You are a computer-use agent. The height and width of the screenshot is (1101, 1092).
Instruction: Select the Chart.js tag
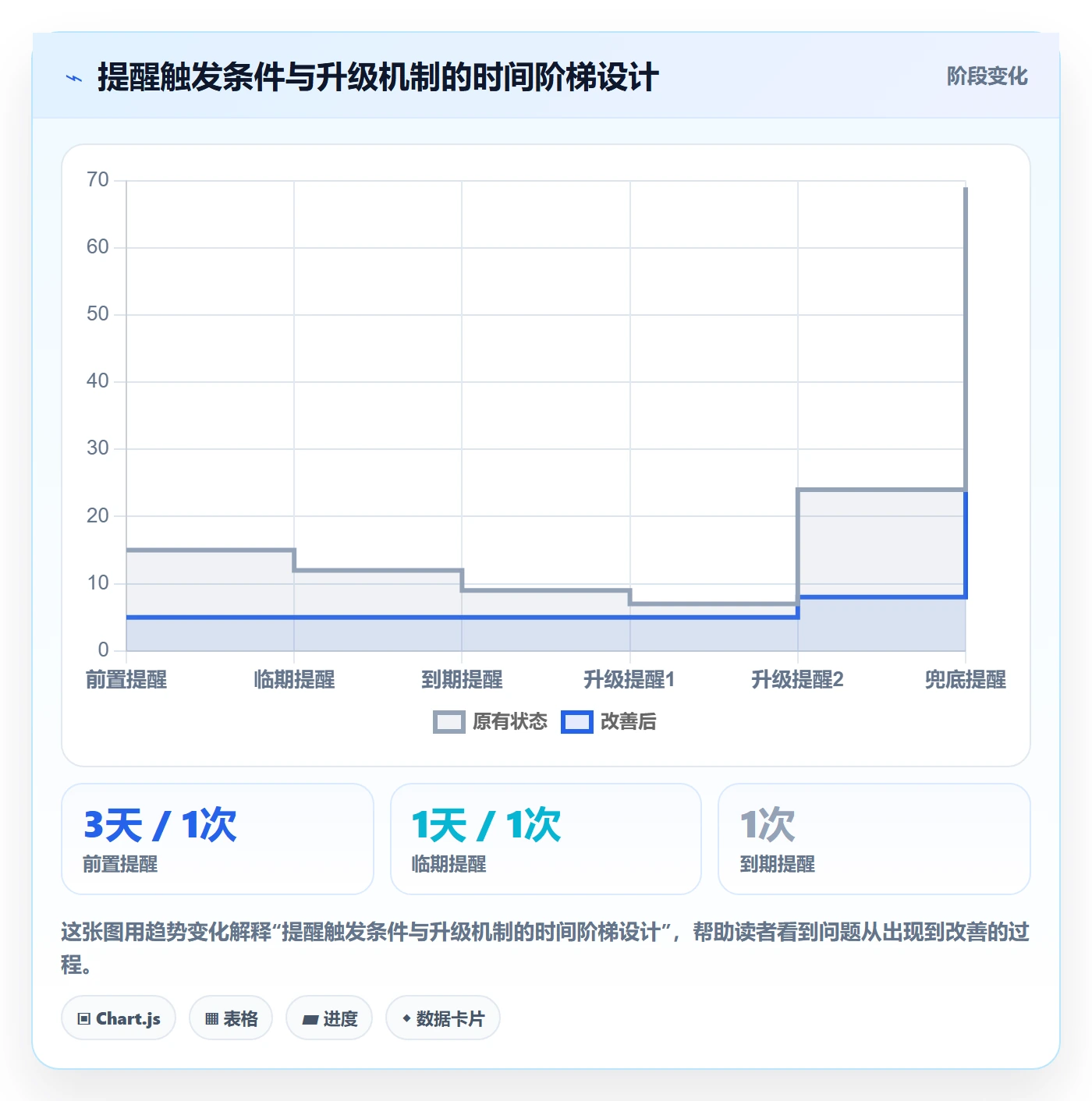119,1018
